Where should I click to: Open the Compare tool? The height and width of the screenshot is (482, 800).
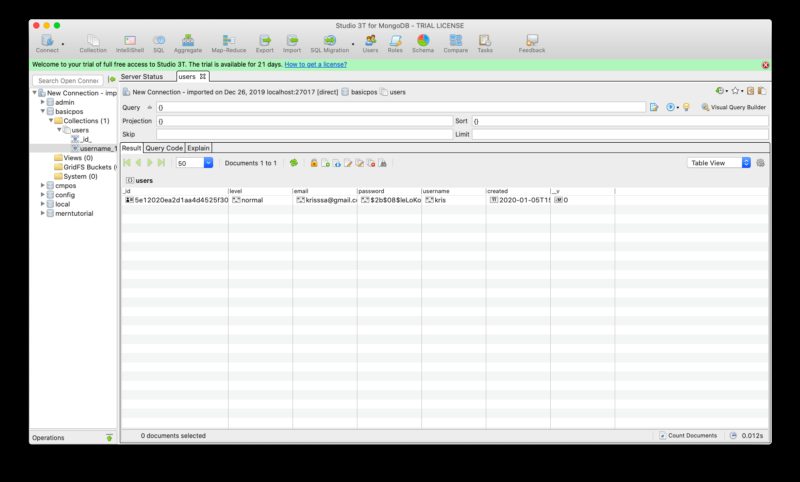tap(456, 43)
